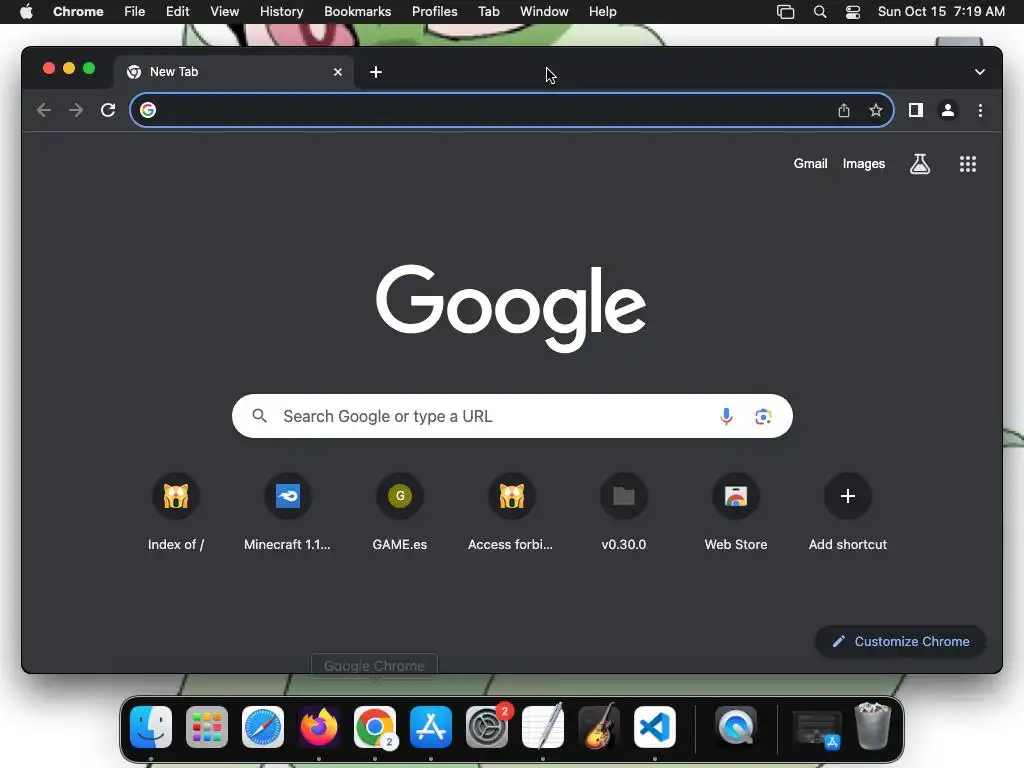Bookmark this tab with the star icon
Screen dimensions: 1024x768
pyautogui.click(x=876, y=110)
